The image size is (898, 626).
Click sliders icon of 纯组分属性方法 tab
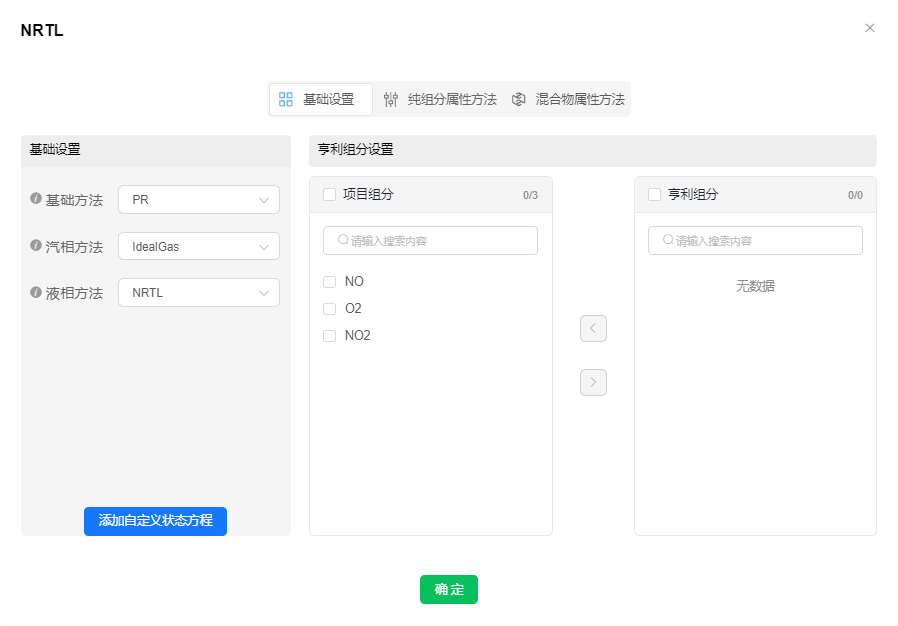click(x=391, y=99)
